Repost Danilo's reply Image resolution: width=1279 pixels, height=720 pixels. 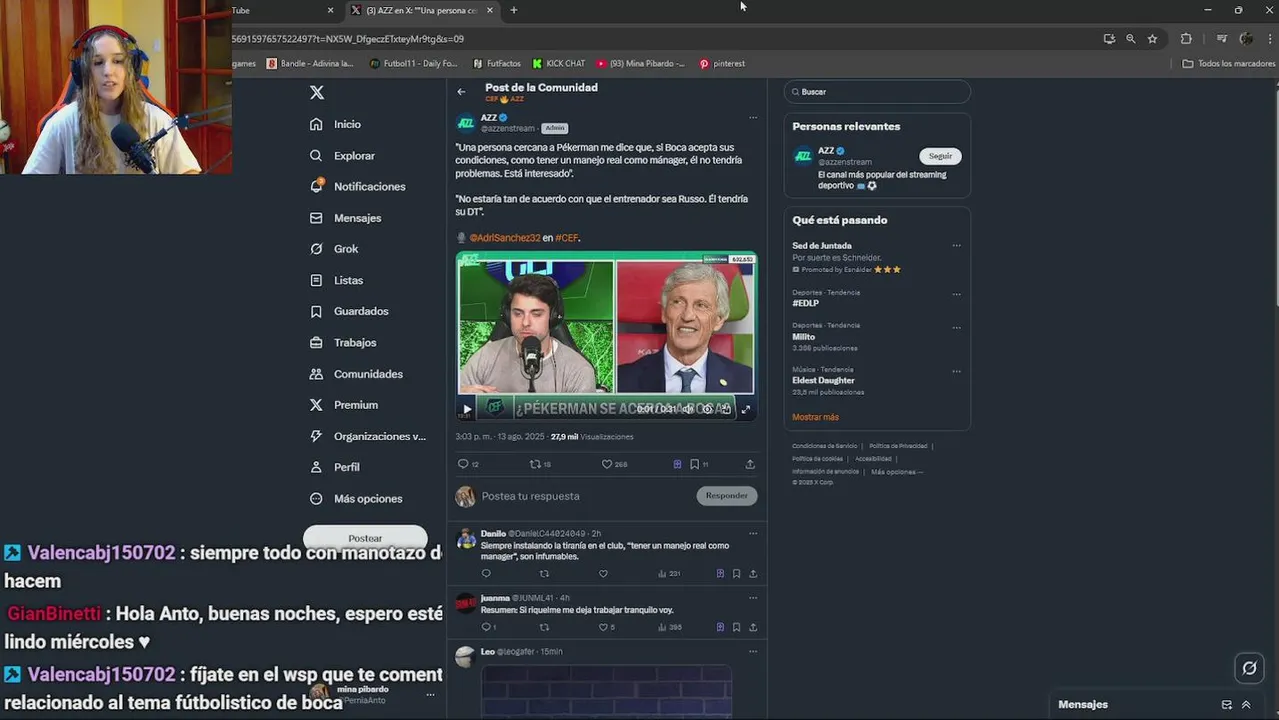(544, 574)
